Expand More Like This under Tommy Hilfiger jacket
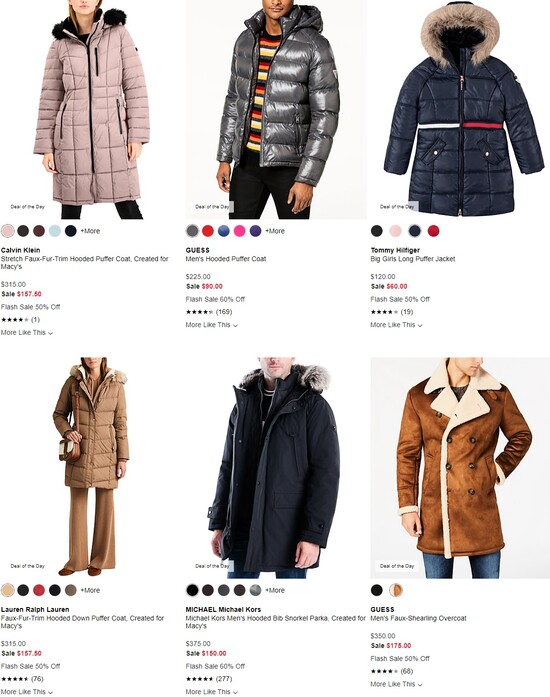 coord(396,325)
